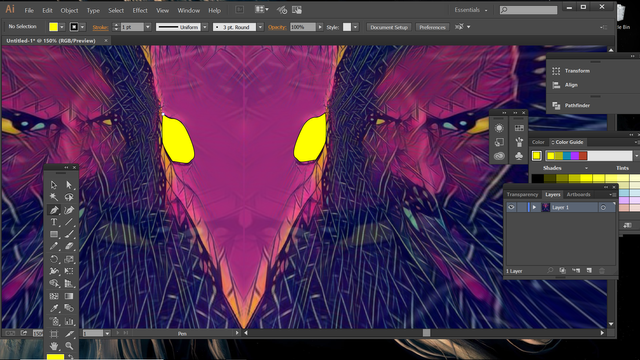Activate the Shape Builder tool
The height and width of the screenshot is (360, 640).
click(x=54, y=283)
